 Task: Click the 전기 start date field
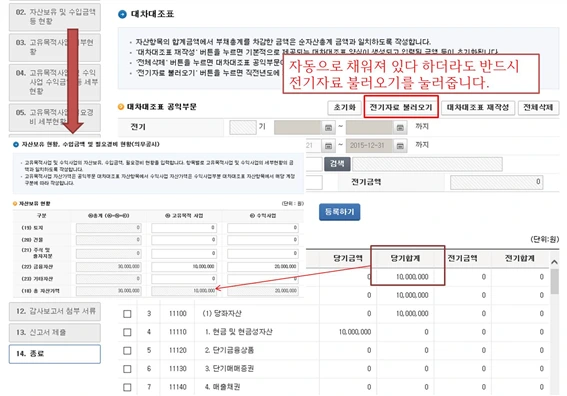(298, 128)
